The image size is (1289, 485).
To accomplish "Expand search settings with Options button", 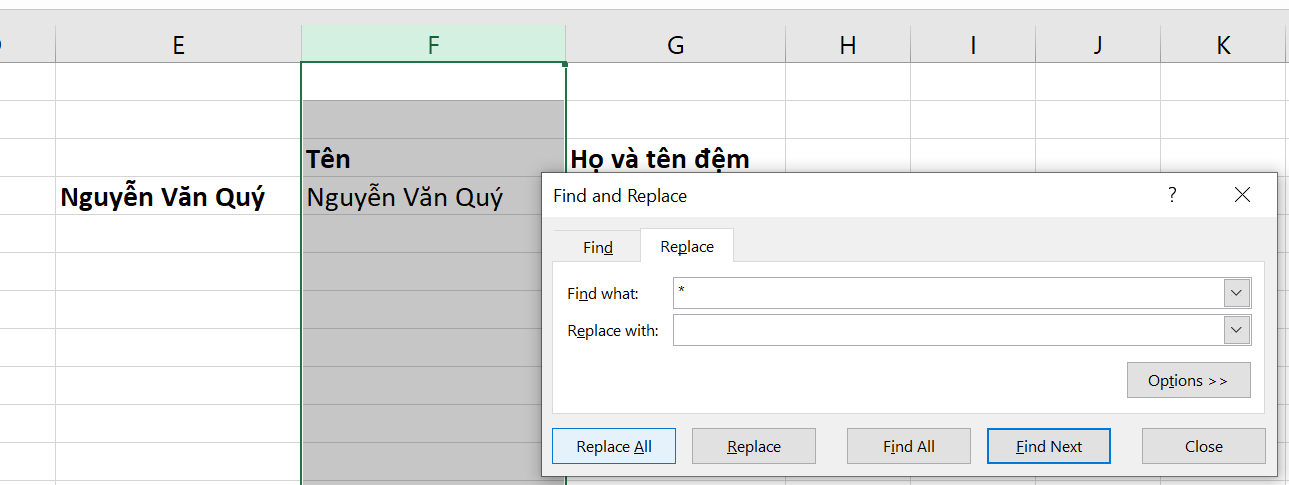I will (x=1188, y=380).
